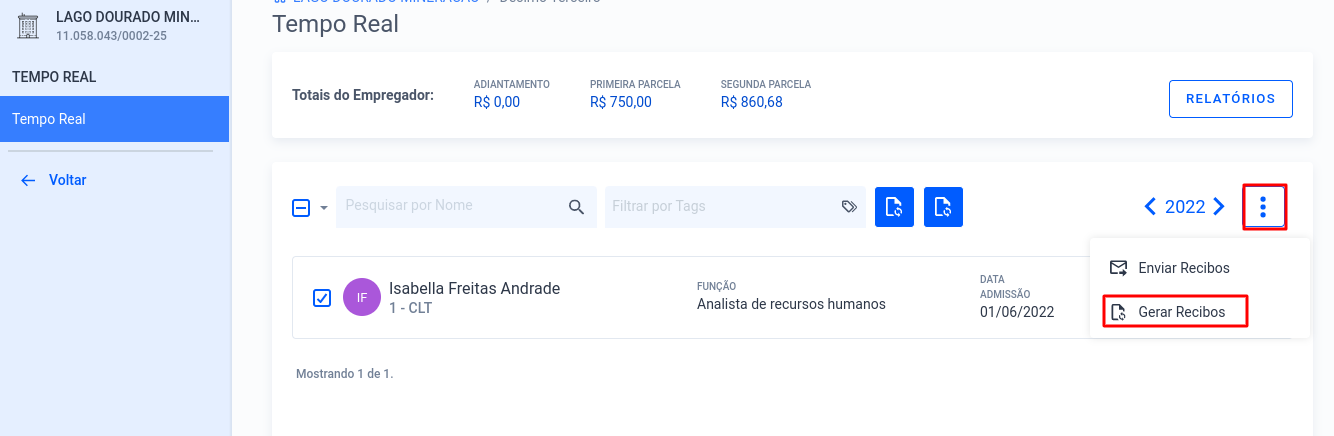Viewport: 1334px width, 436px height.
Task: Click the IF avatar of Isabella
Action: (x=362, y=297)
